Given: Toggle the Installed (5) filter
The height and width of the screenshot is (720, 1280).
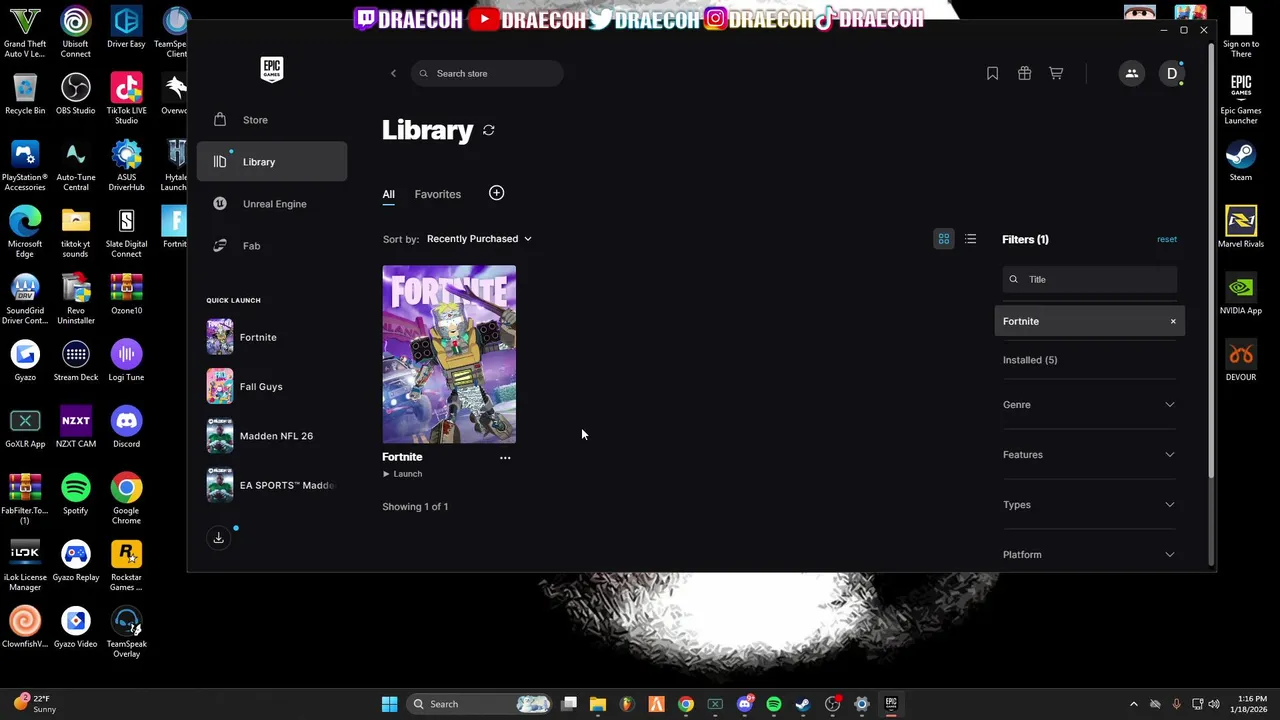Looking at the screenshot, I should coord(1030,360).
